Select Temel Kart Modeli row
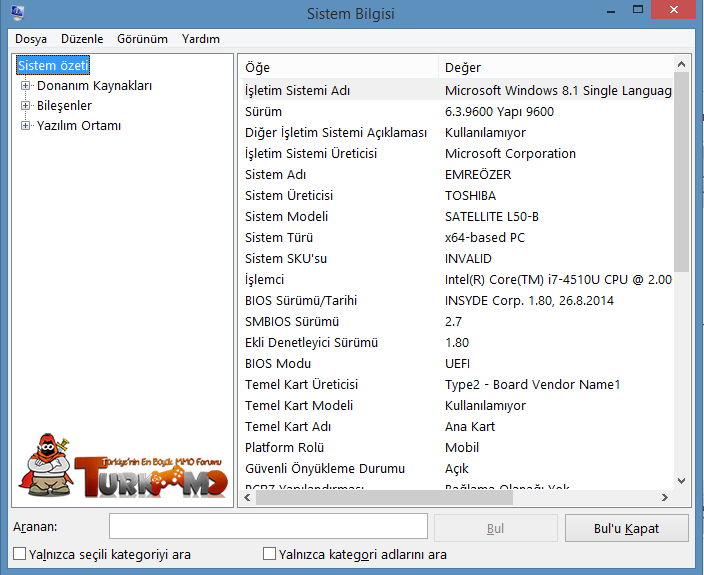This screenshot has height=575, width=704. [456, 406]
